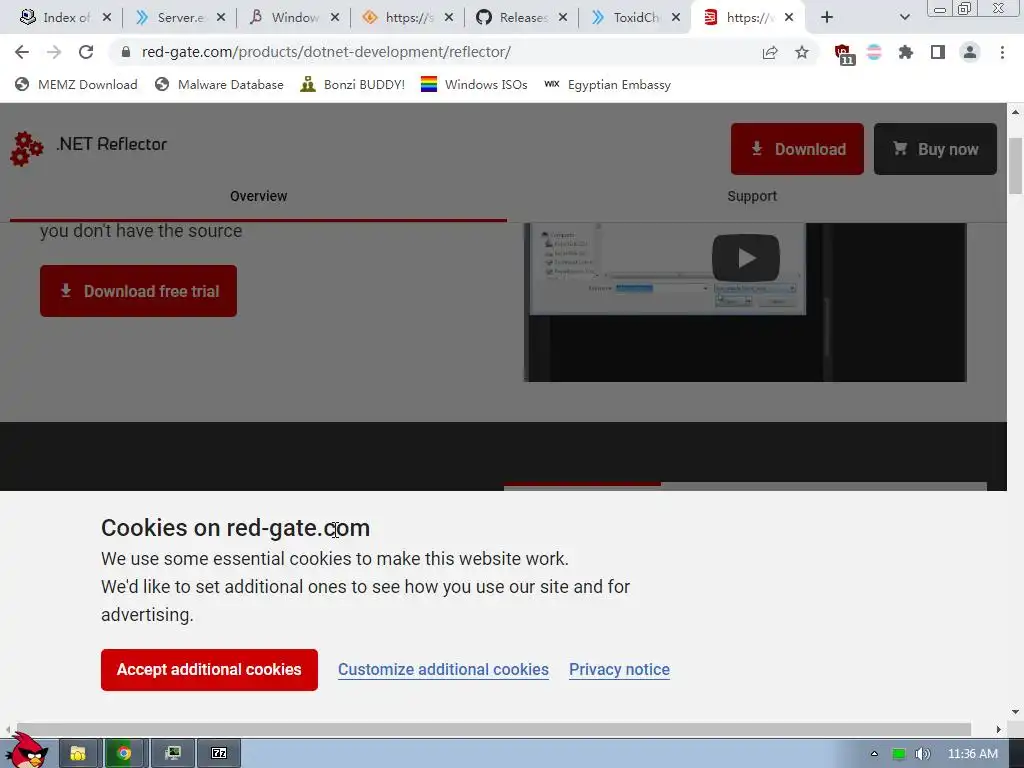Open 7-Zip from the taskbar
Viewport: 1024px width, 768px height.
tap(219, 754)
